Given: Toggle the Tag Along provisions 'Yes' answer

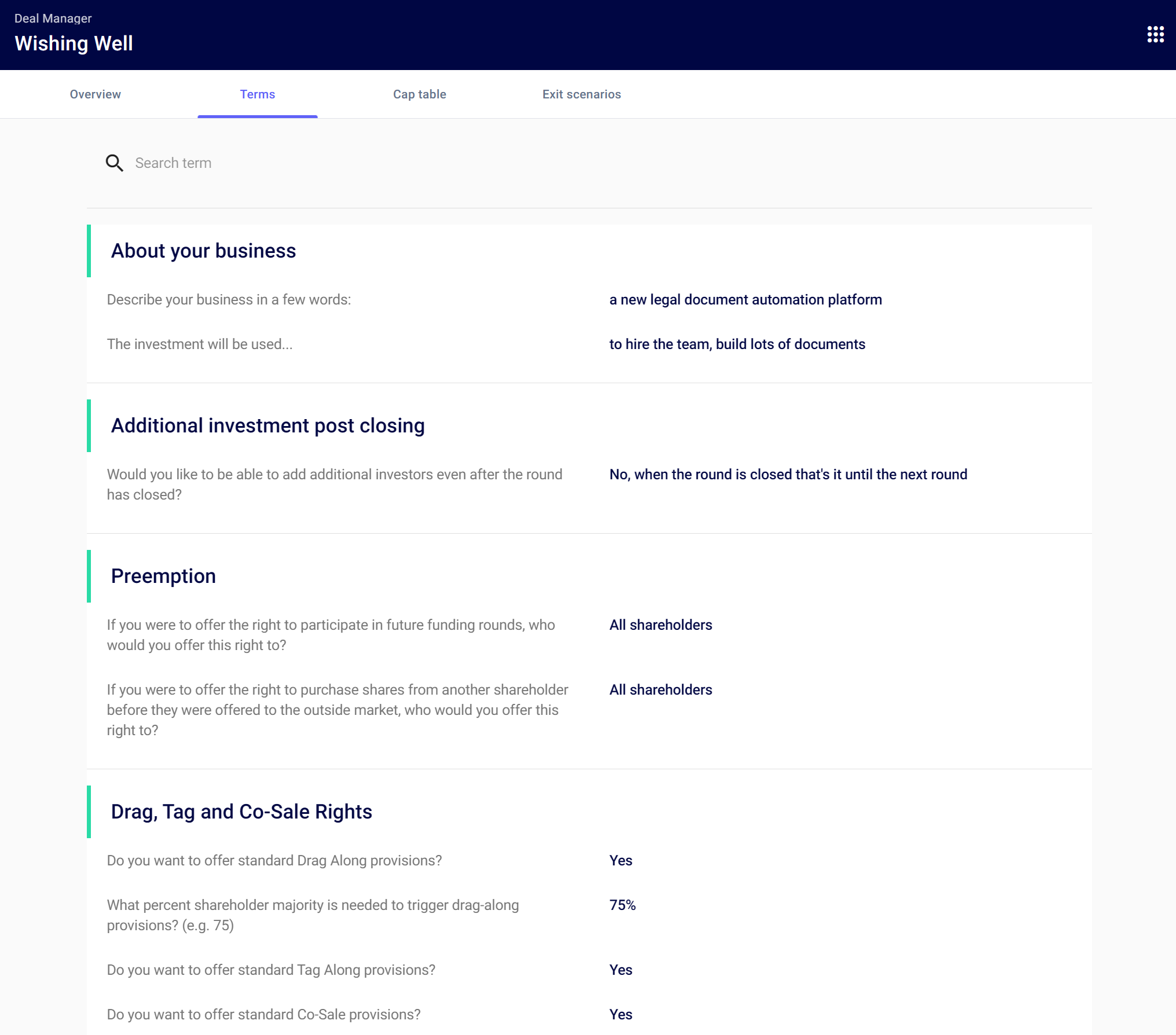Looking at the screenshot, I should [620, 970].
